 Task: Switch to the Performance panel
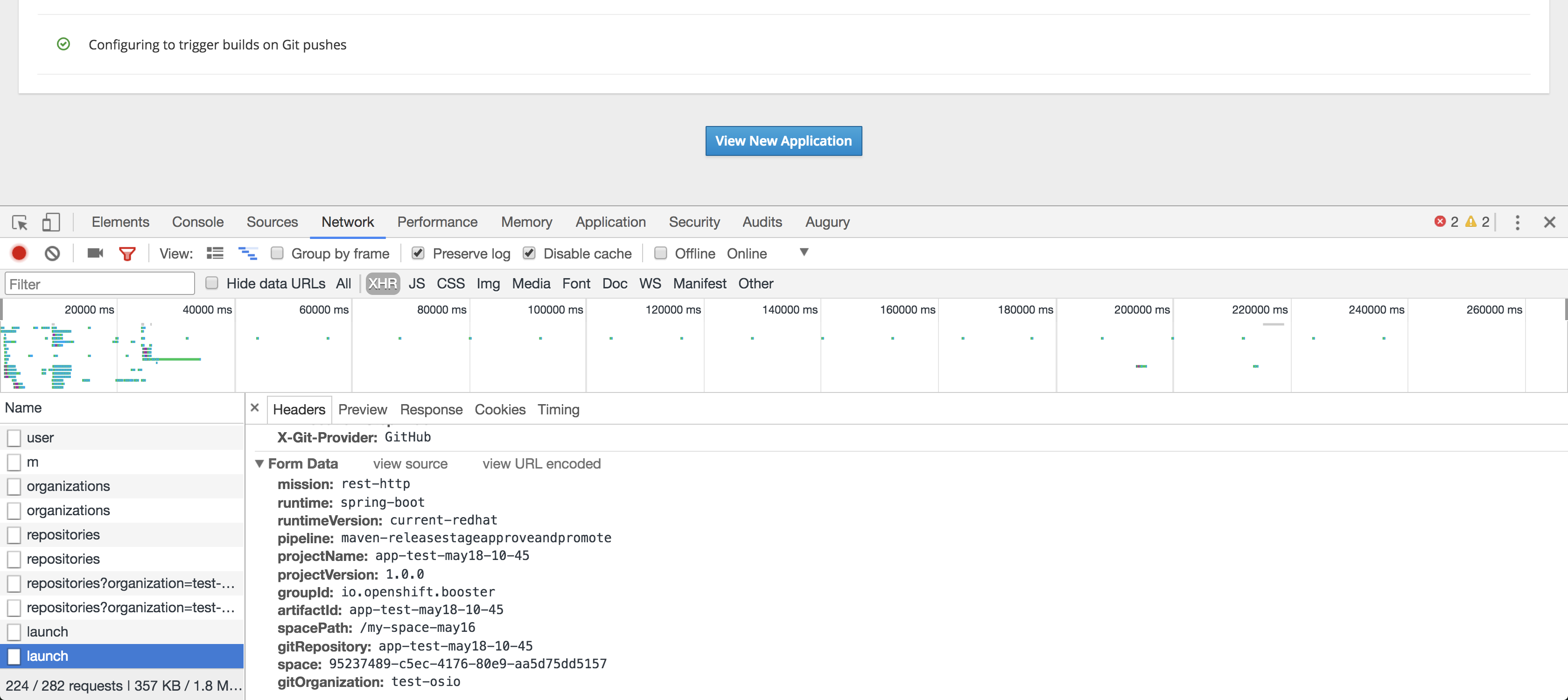pyautogui.click(x=437, y=222)
